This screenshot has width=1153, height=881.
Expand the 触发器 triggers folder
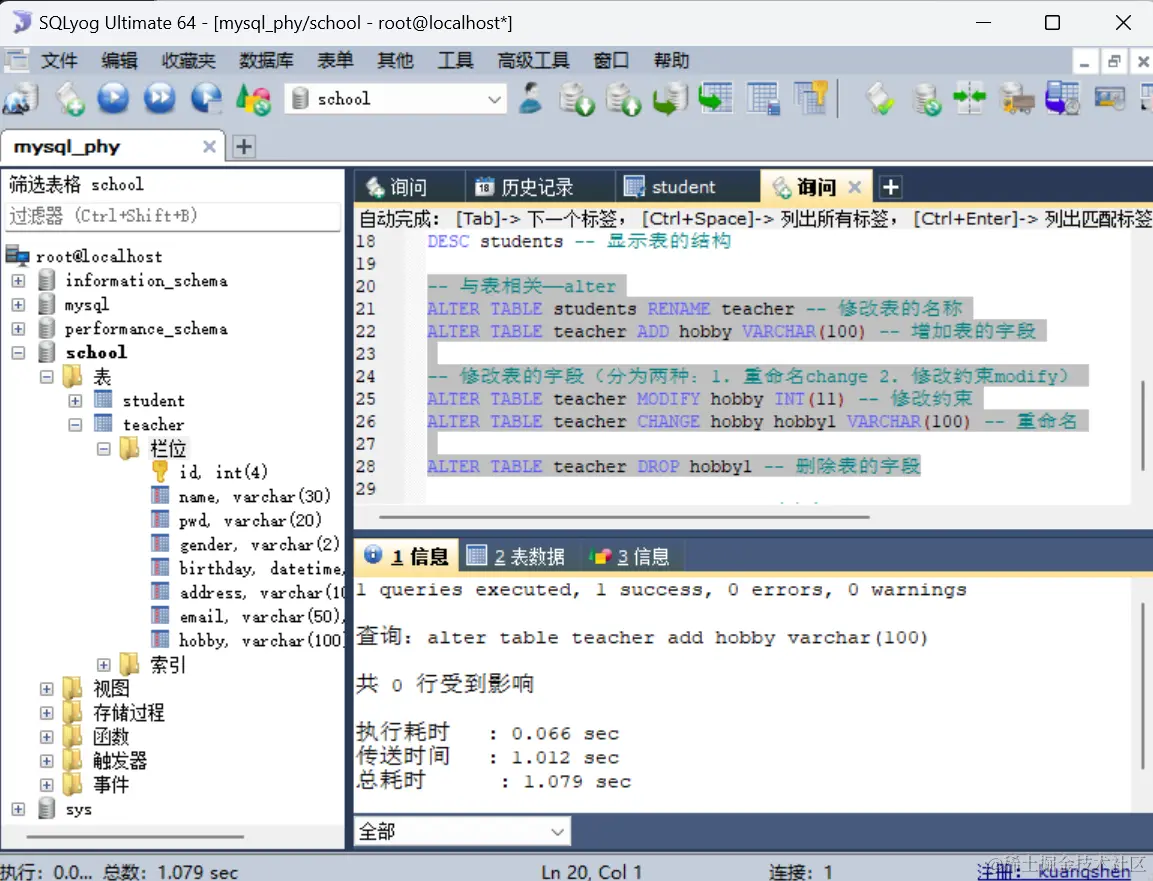46,761
